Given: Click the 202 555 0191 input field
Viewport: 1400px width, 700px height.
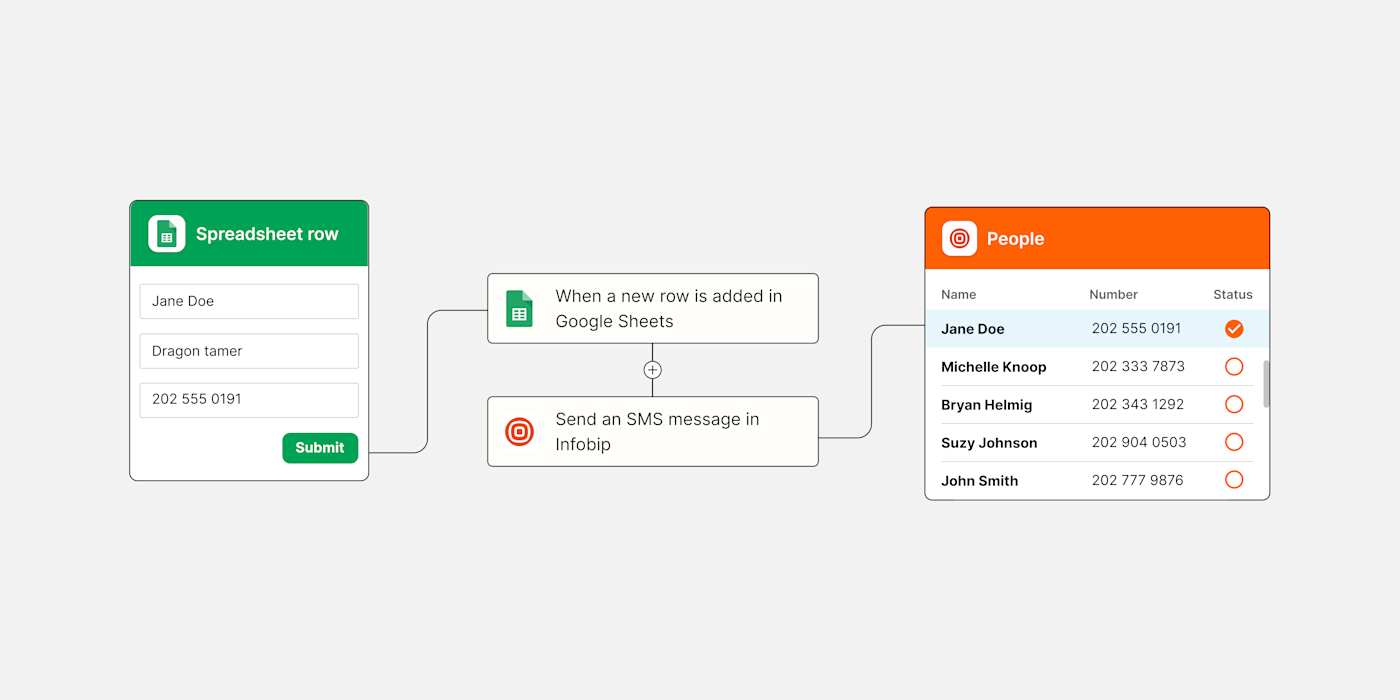Looking at the screenshot, I should pos(249,400).
